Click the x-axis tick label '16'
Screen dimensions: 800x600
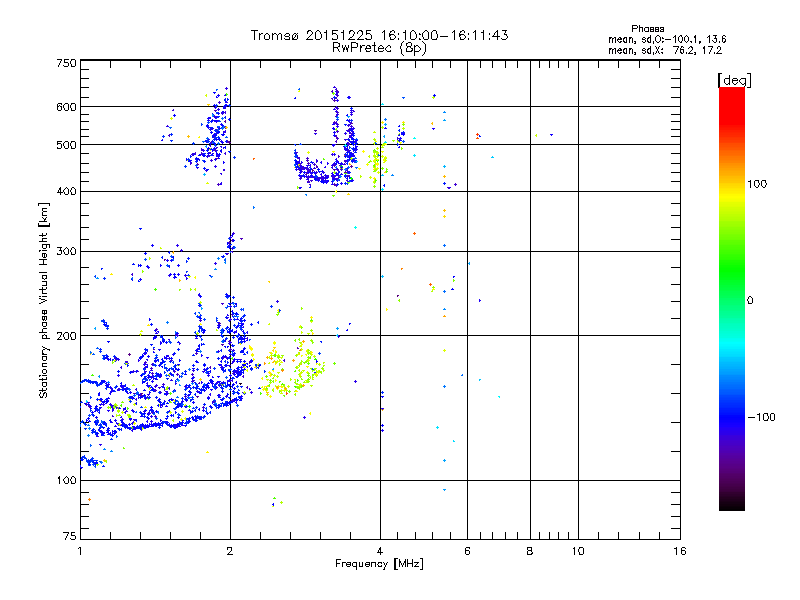[x=680, y=551]
